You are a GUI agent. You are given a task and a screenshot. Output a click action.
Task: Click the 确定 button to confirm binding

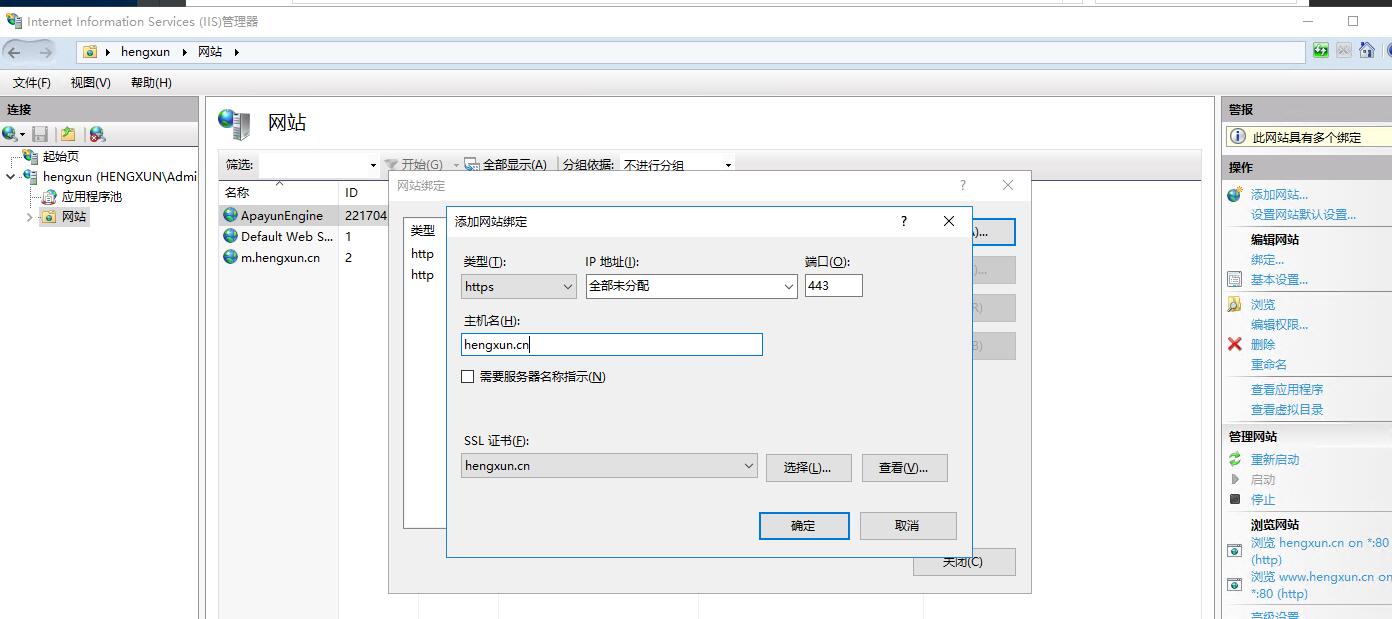pos(803,526)
